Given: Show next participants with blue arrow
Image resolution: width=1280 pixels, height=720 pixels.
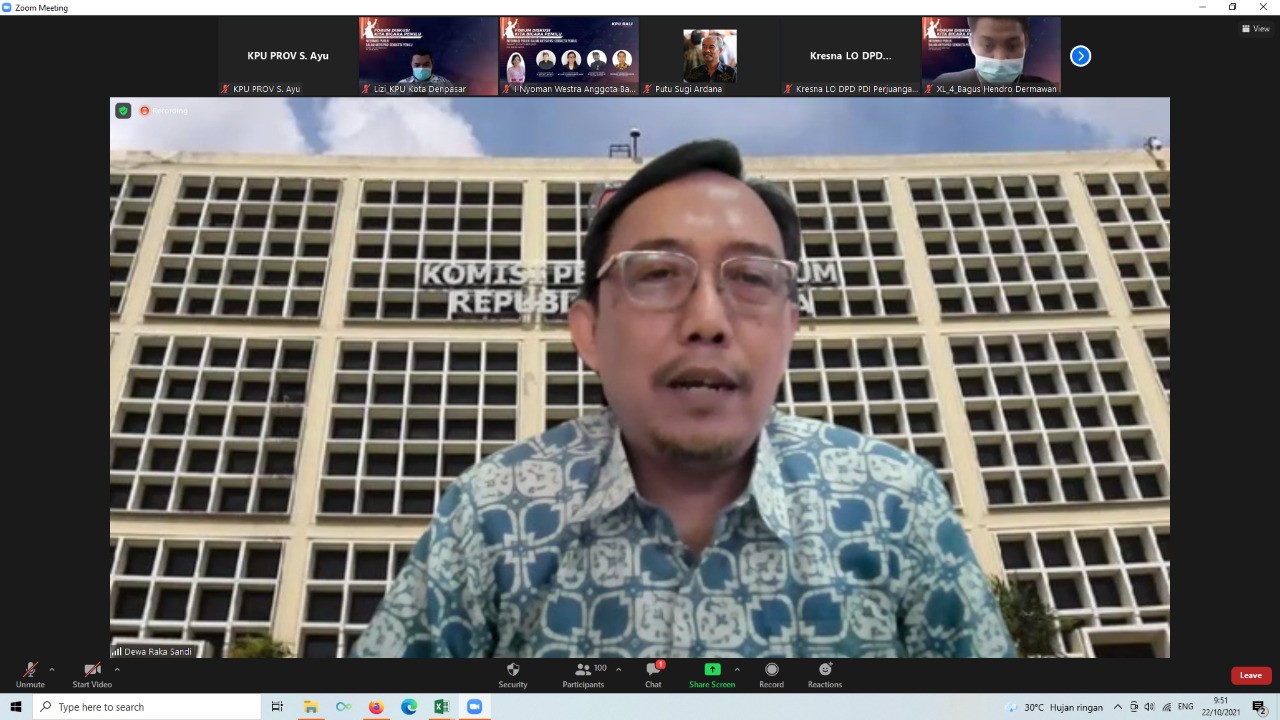Looking at the screenshot, I should 1080,56.
